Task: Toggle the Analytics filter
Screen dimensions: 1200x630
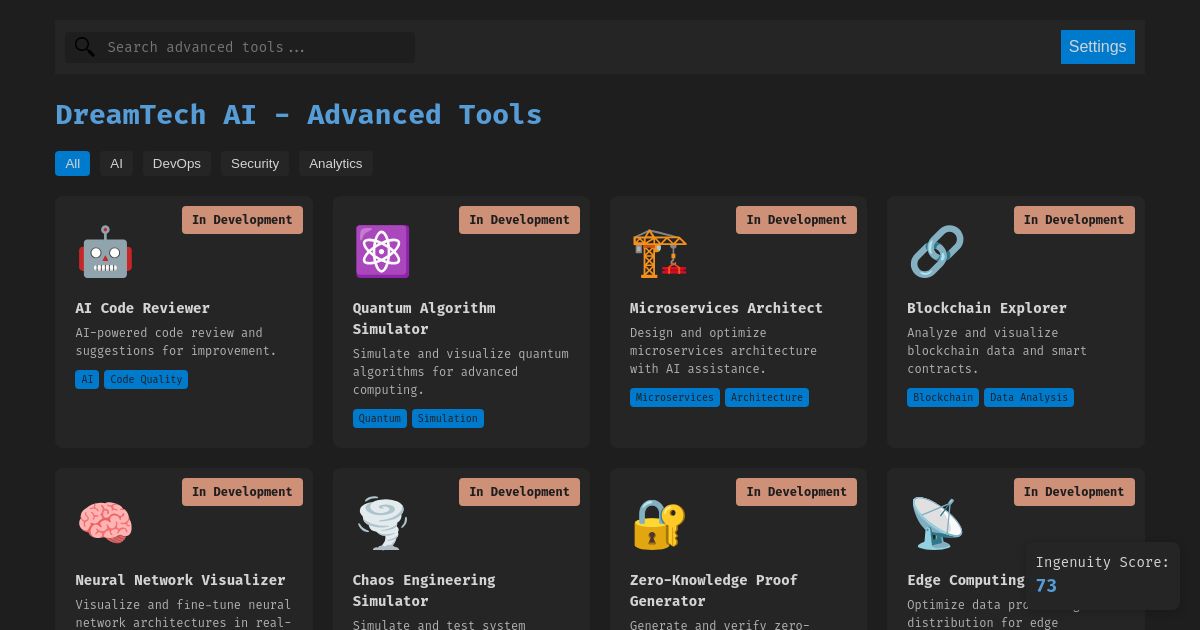Action: coord(335,163)
